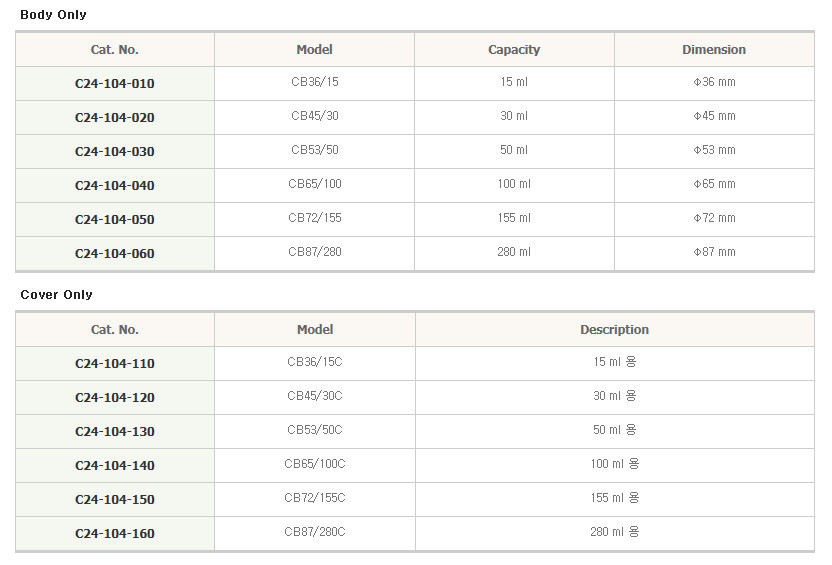Click the Dimension column header
This screenshot has width=832, height=565.
click(714, 49)
